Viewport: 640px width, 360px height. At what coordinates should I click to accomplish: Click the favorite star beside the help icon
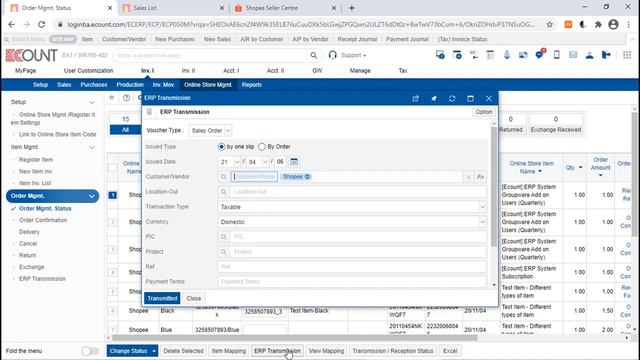point(111,97)
